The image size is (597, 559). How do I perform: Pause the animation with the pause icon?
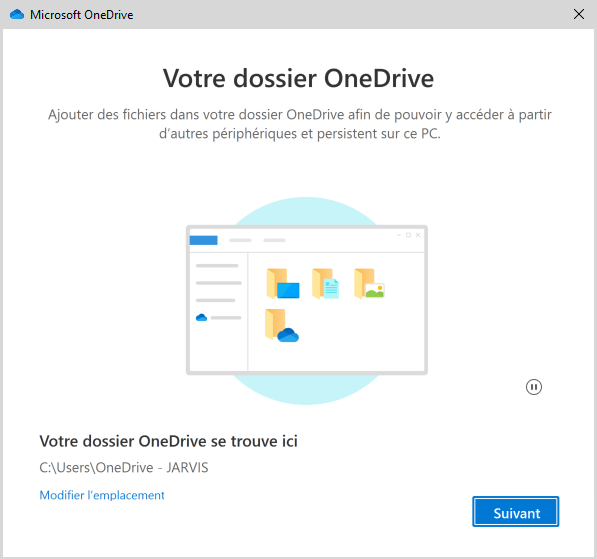[534, 387]
